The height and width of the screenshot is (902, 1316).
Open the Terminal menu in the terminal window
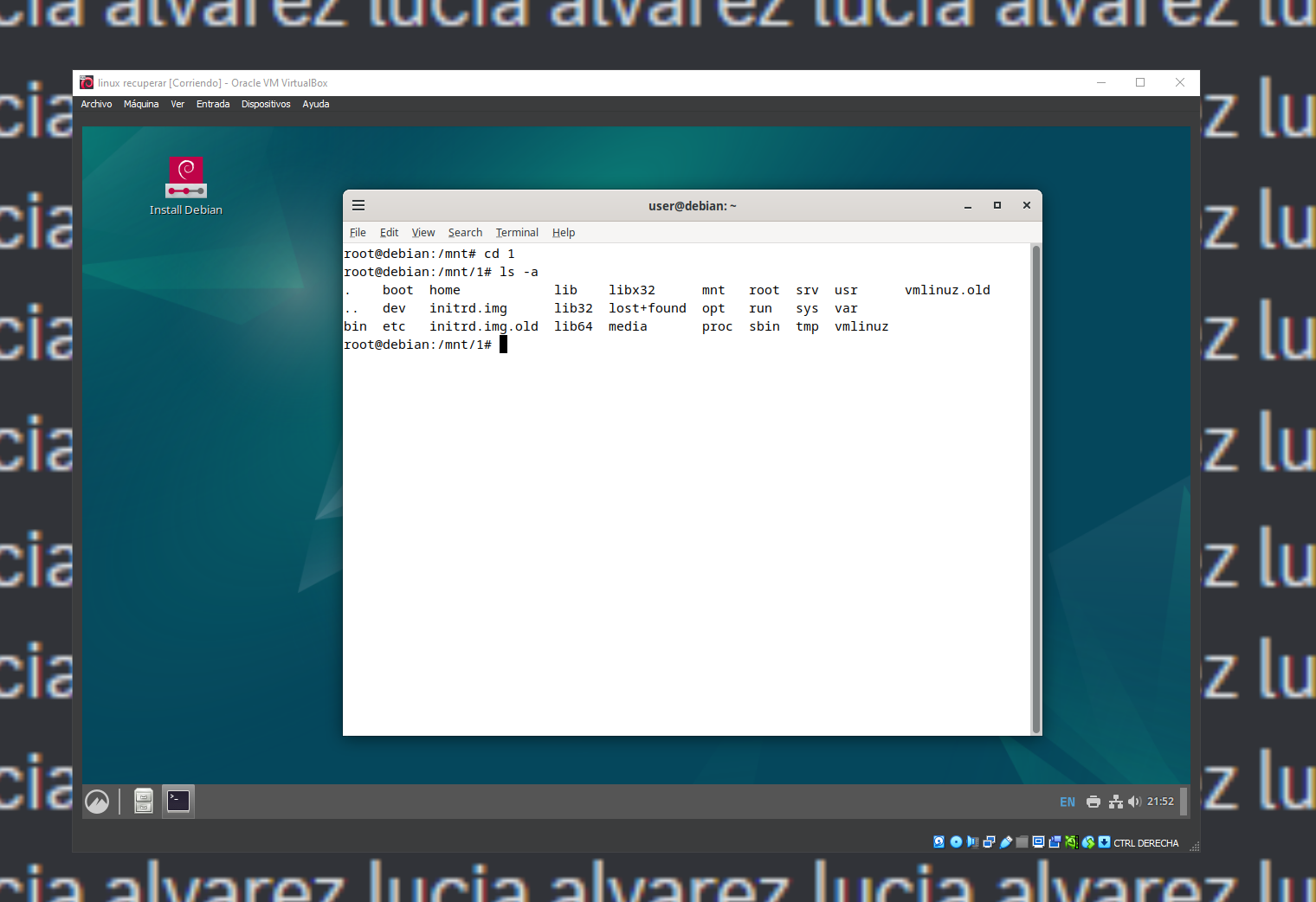517,232
